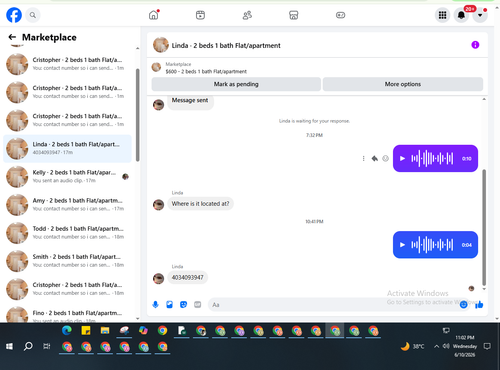Screen dimensions: 500x370
Task: Open the emoji picker in message box
Action: click(463, 304)
